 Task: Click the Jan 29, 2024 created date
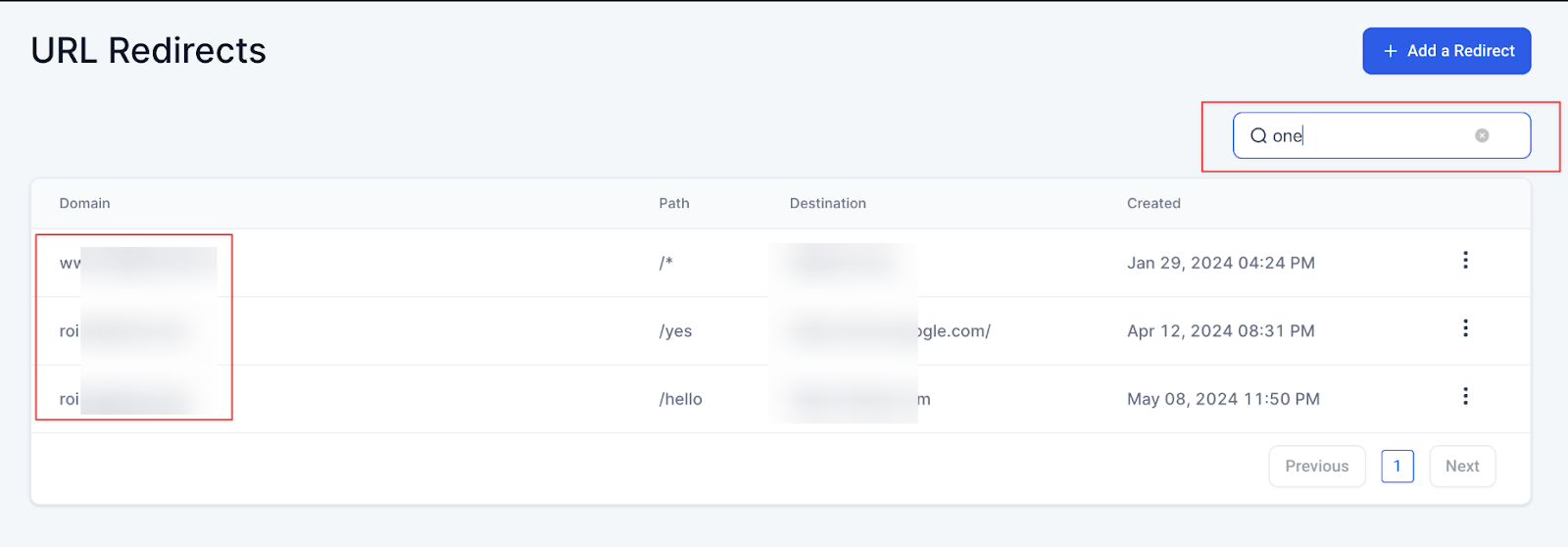click(x=1220, y=263)
